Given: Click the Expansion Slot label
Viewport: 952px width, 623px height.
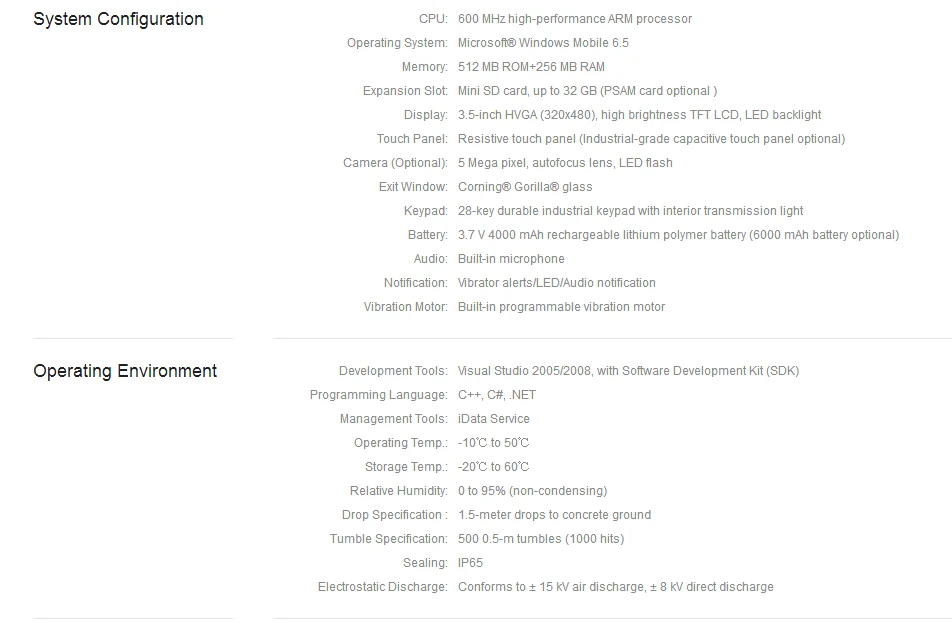Looking at the screenshot, I should pyautogui.click(x=405, y=91).
